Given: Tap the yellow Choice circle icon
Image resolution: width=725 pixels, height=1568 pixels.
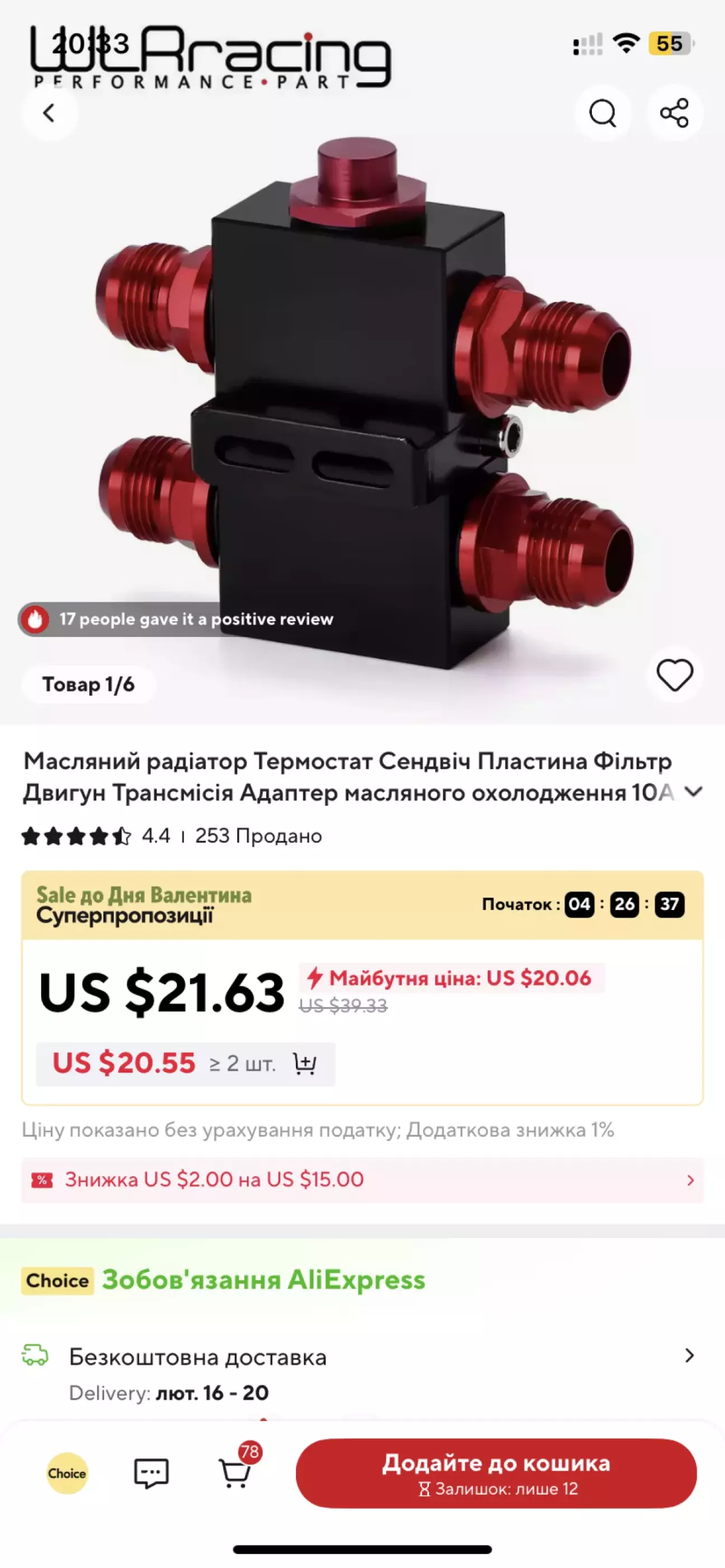Looking at the screenshot, I should pyautogui.click(x=67, y=1473).
